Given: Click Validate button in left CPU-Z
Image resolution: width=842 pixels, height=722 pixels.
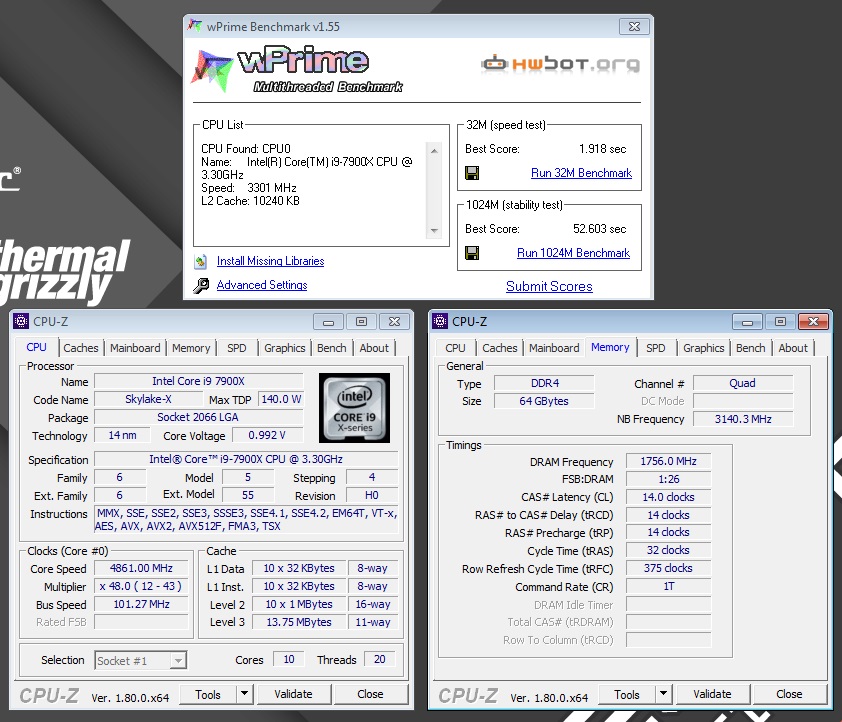Looking at the screenshot, I should [x=293, y=694].
